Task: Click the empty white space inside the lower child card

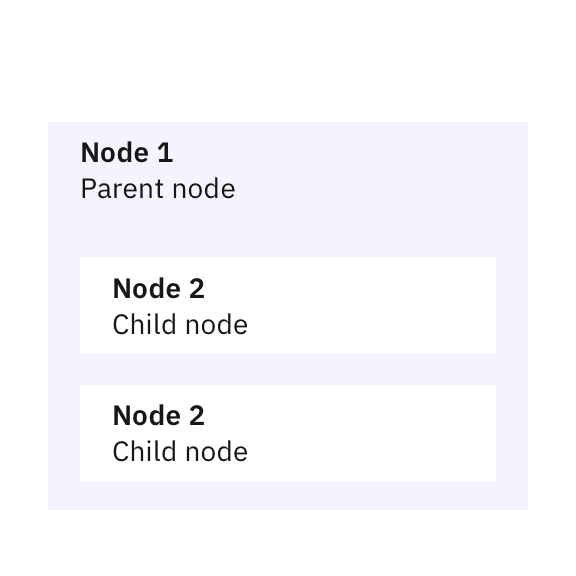Action: (x=371, y=433)
